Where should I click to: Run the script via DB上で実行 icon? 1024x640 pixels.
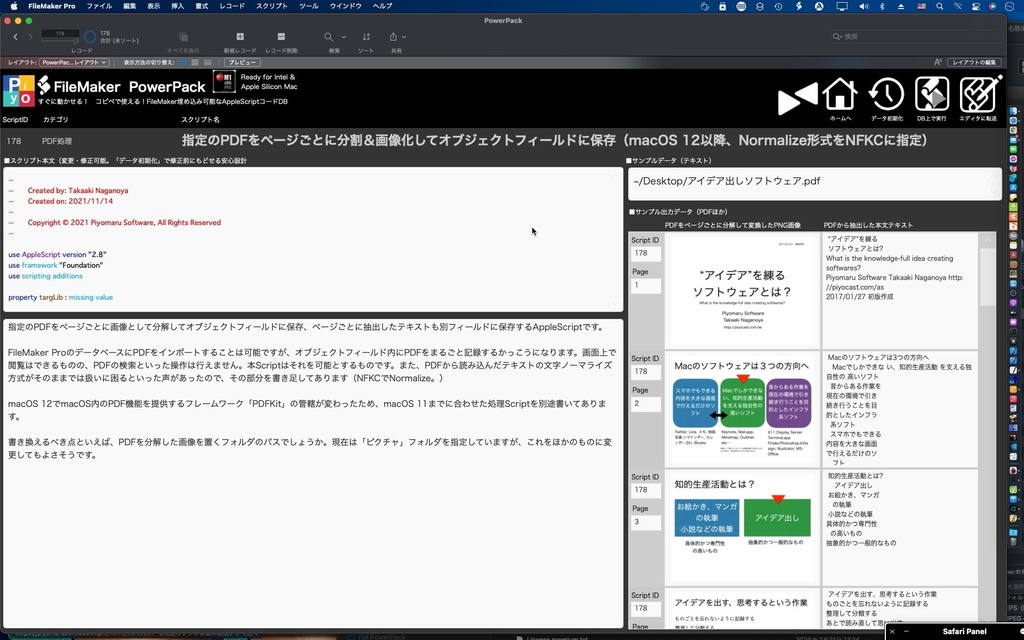(932, 96)
